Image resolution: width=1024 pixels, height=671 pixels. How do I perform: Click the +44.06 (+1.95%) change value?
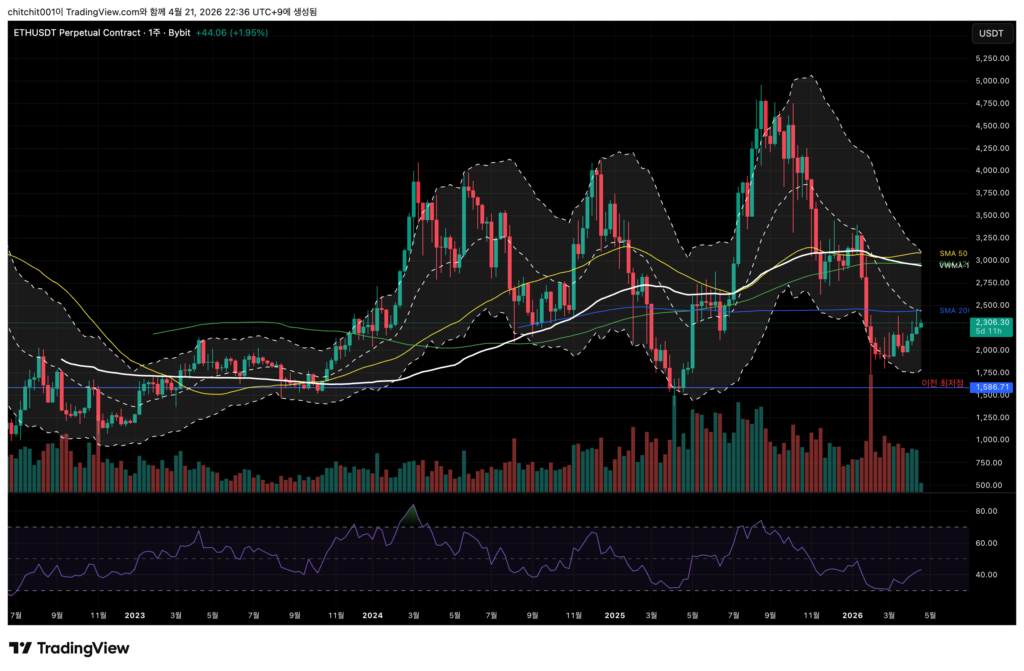[232, 33]
